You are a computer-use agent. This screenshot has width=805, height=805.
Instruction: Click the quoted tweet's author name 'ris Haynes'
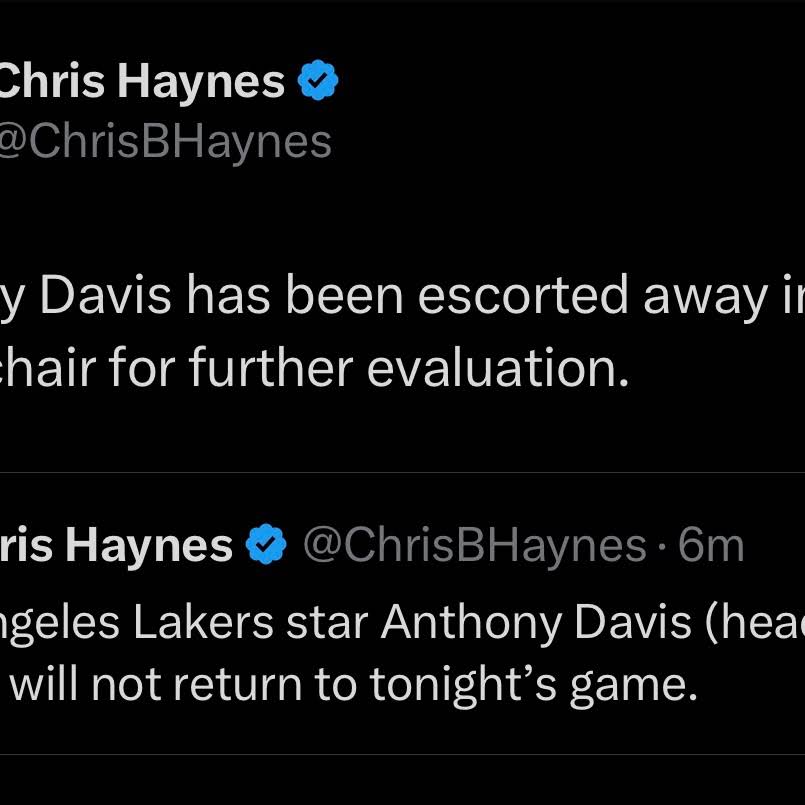pos(117,546)
